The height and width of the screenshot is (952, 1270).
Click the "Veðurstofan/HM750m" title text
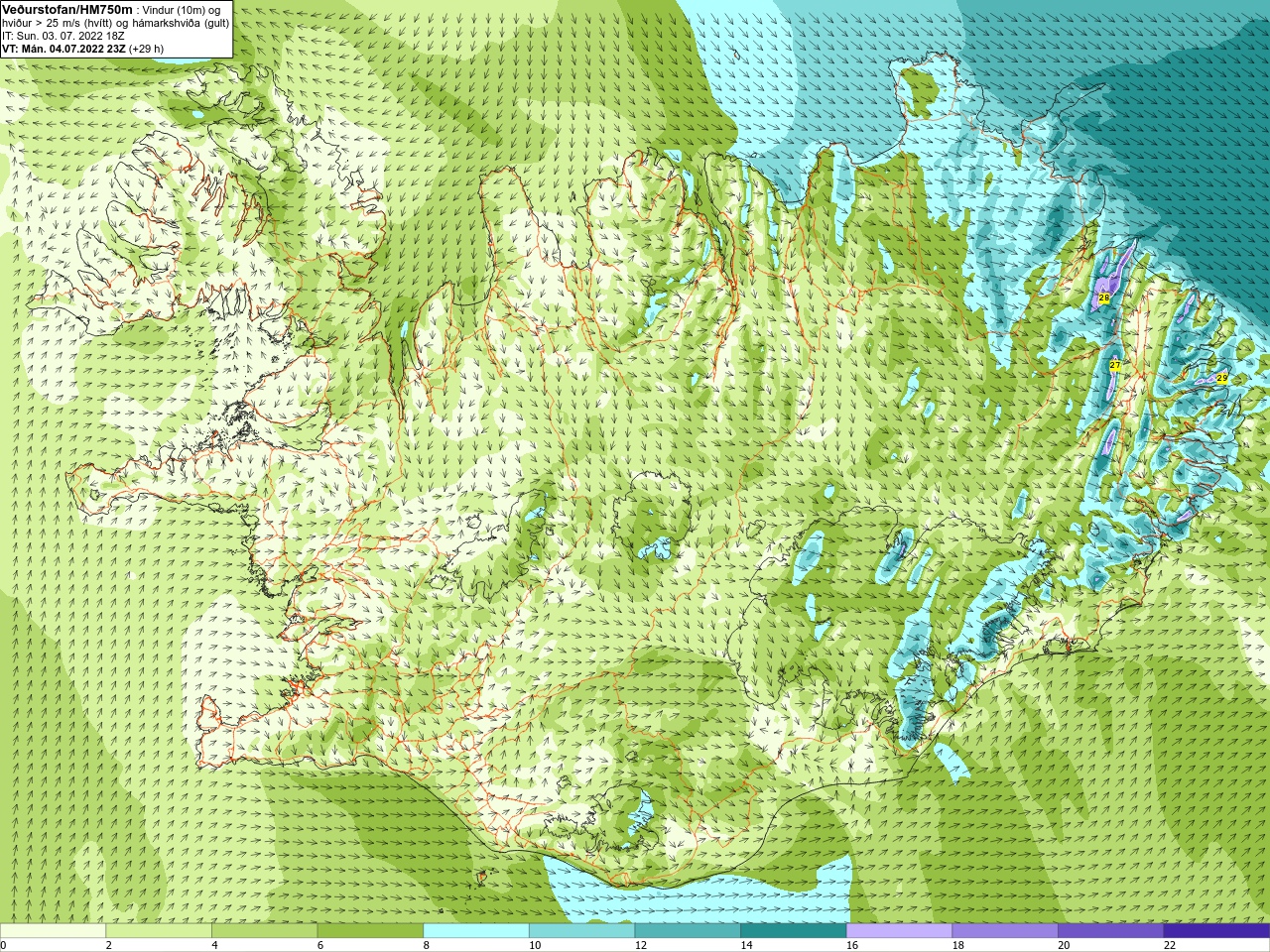pyautogui.click(x=67, y=9)
